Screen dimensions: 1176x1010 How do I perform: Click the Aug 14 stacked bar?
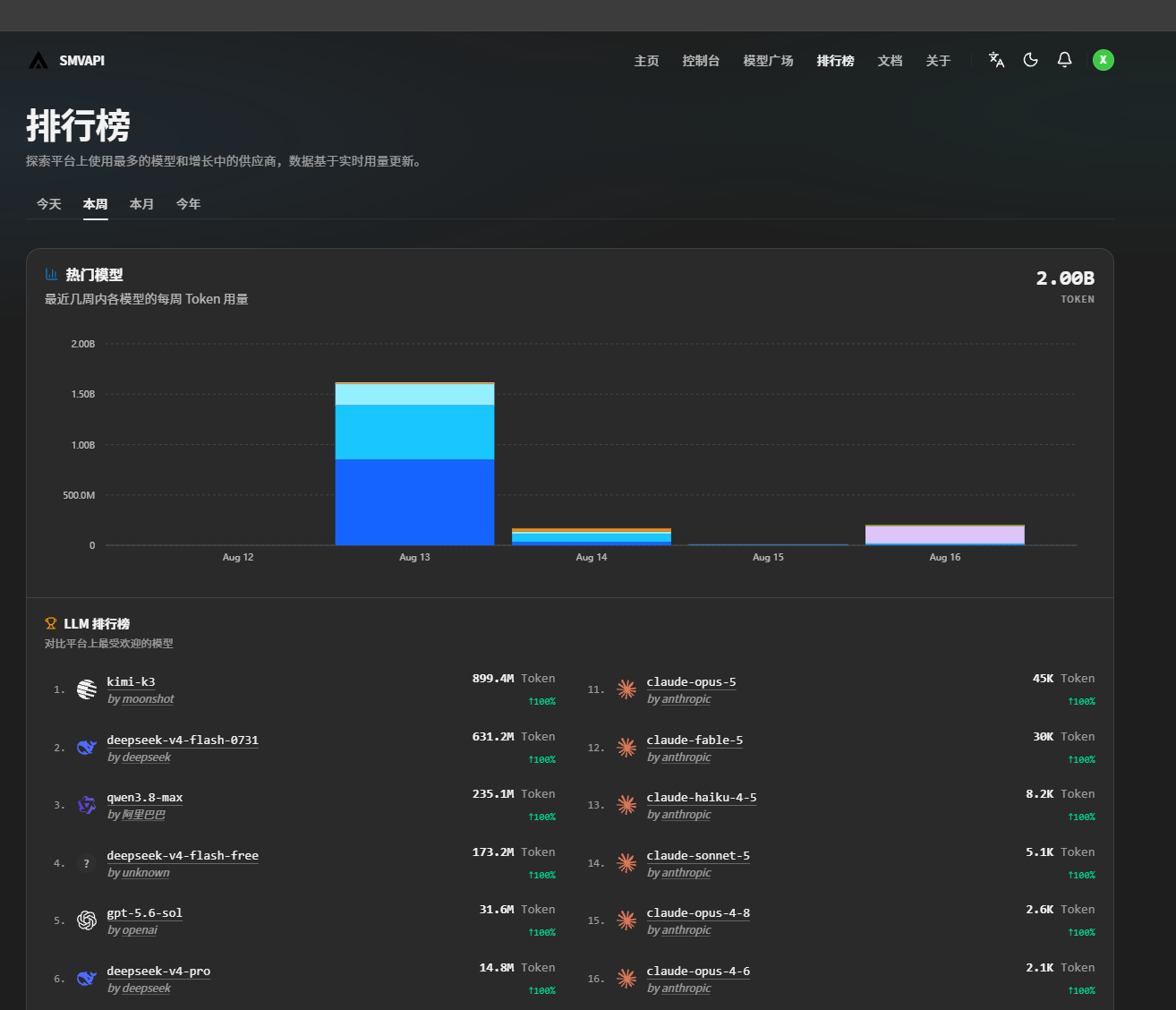591,536
